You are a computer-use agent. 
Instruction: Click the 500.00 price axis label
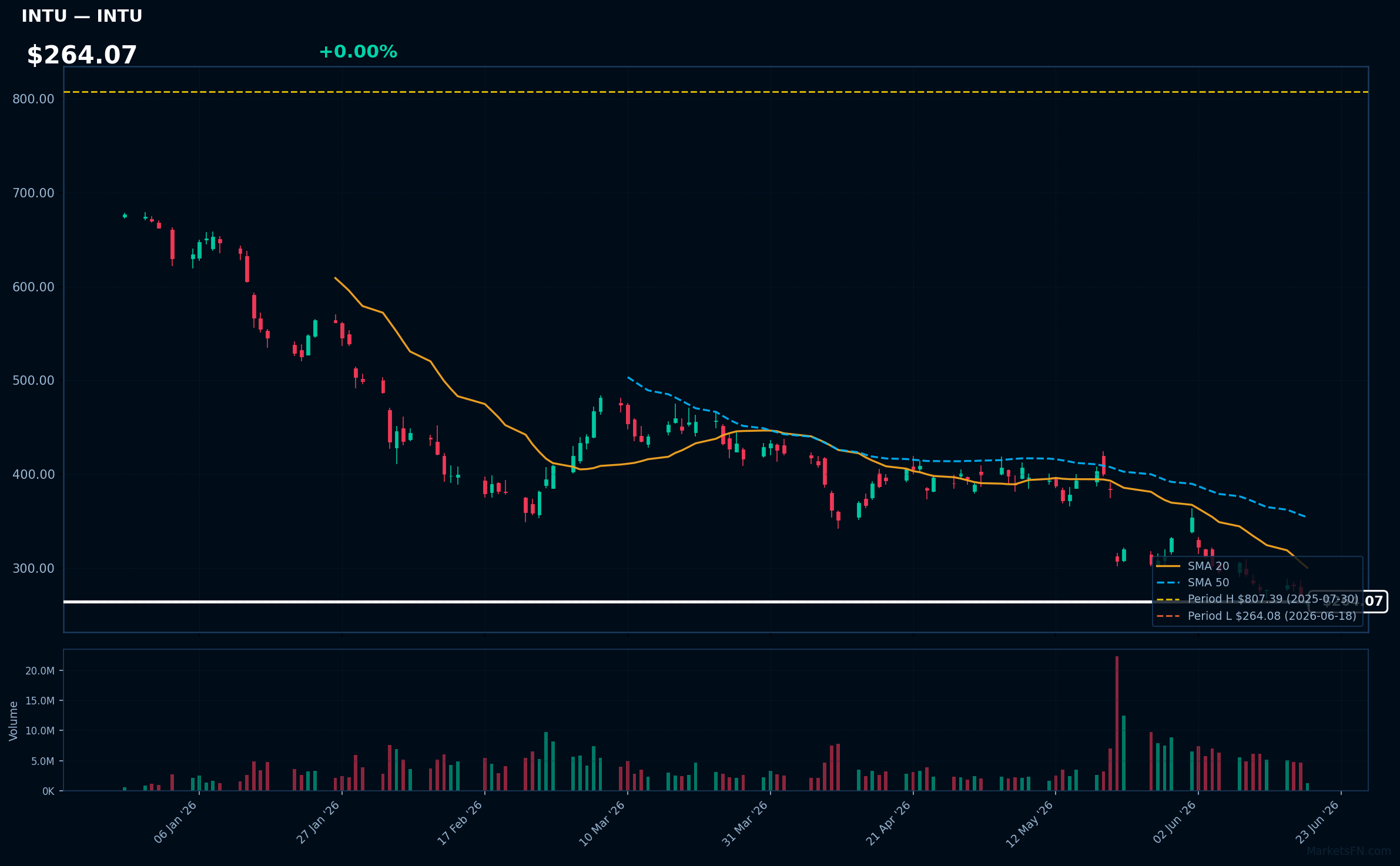pos(34,380)
